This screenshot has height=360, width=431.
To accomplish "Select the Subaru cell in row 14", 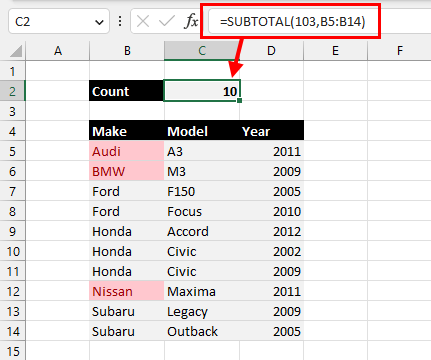I will (x=127, y=331).
